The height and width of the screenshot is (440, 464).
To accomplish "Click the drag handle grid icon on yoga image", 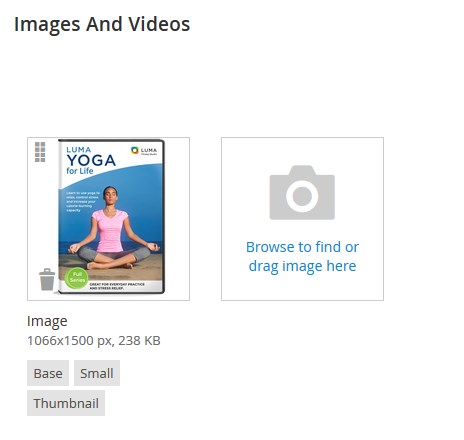I will point(40,152).
